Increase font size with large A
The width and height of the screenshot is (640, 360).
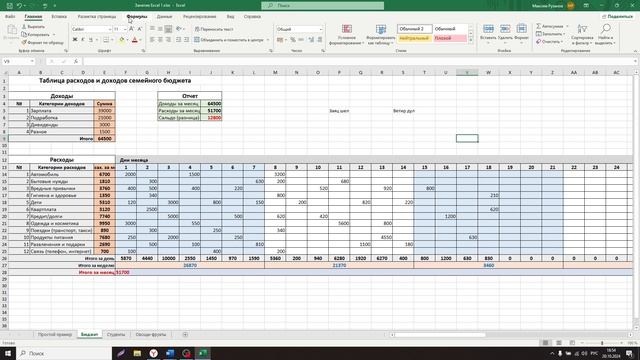point(131,29)
